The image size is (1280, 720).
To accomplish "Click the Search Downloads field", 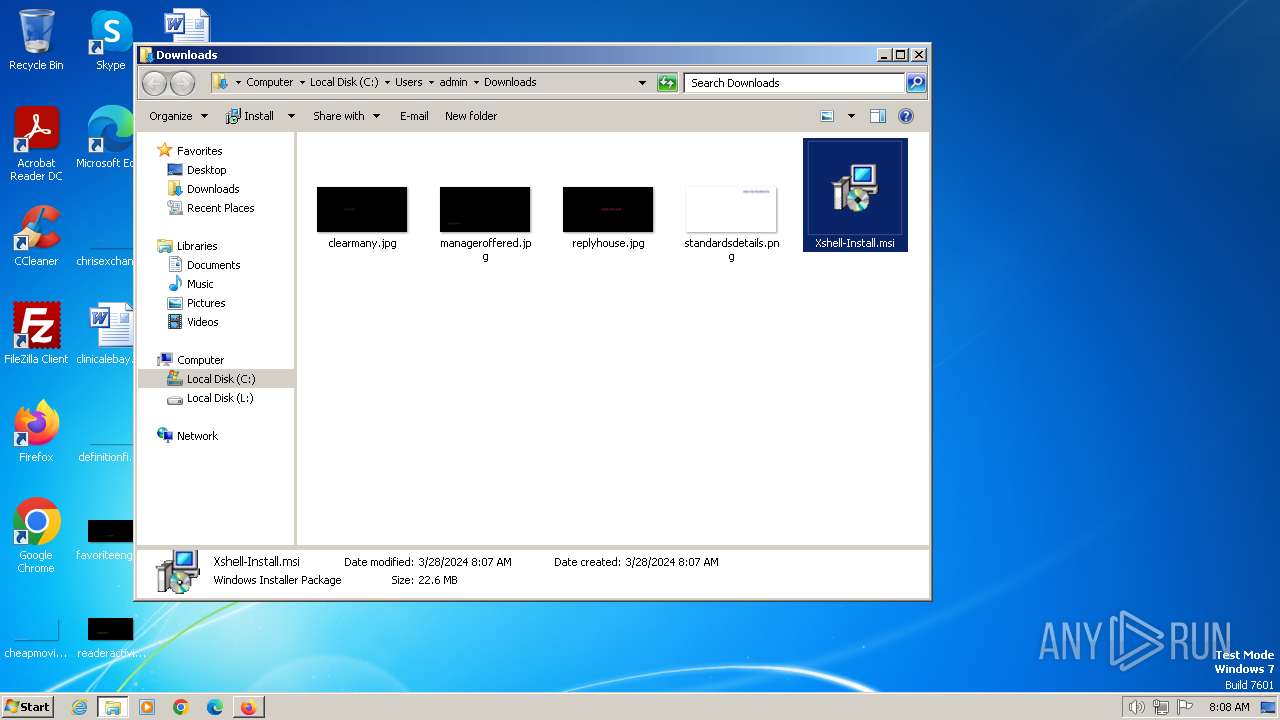I will point(795,83).
